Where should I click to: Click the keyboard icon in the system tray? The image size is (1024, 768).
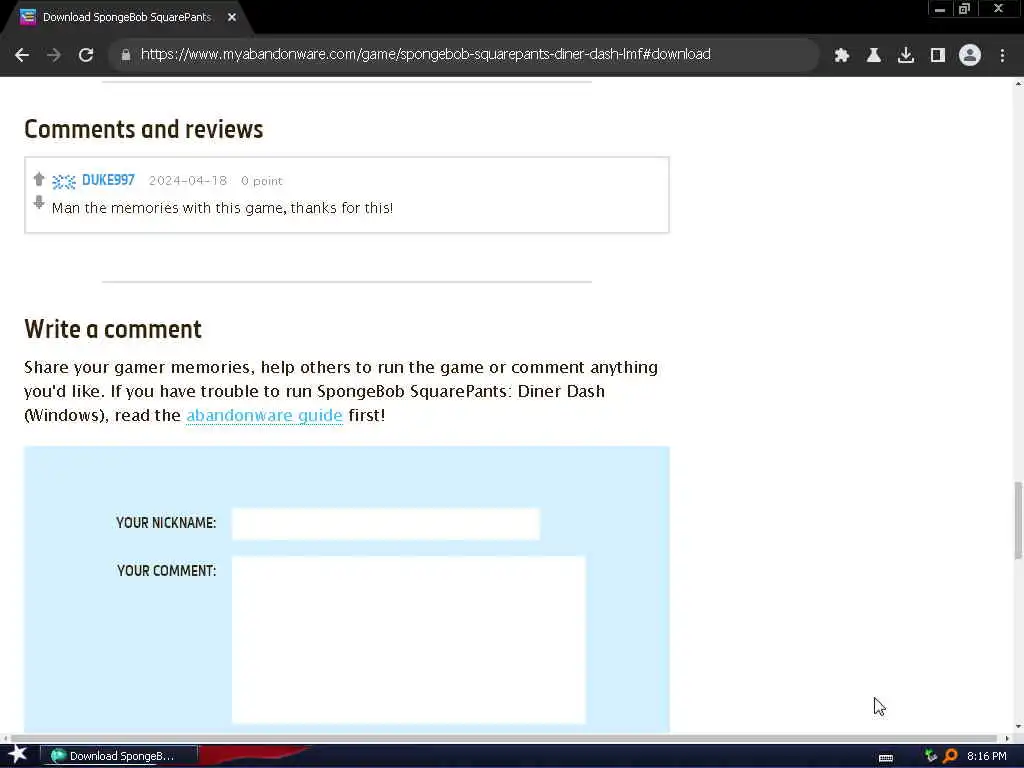pos(886,757)
